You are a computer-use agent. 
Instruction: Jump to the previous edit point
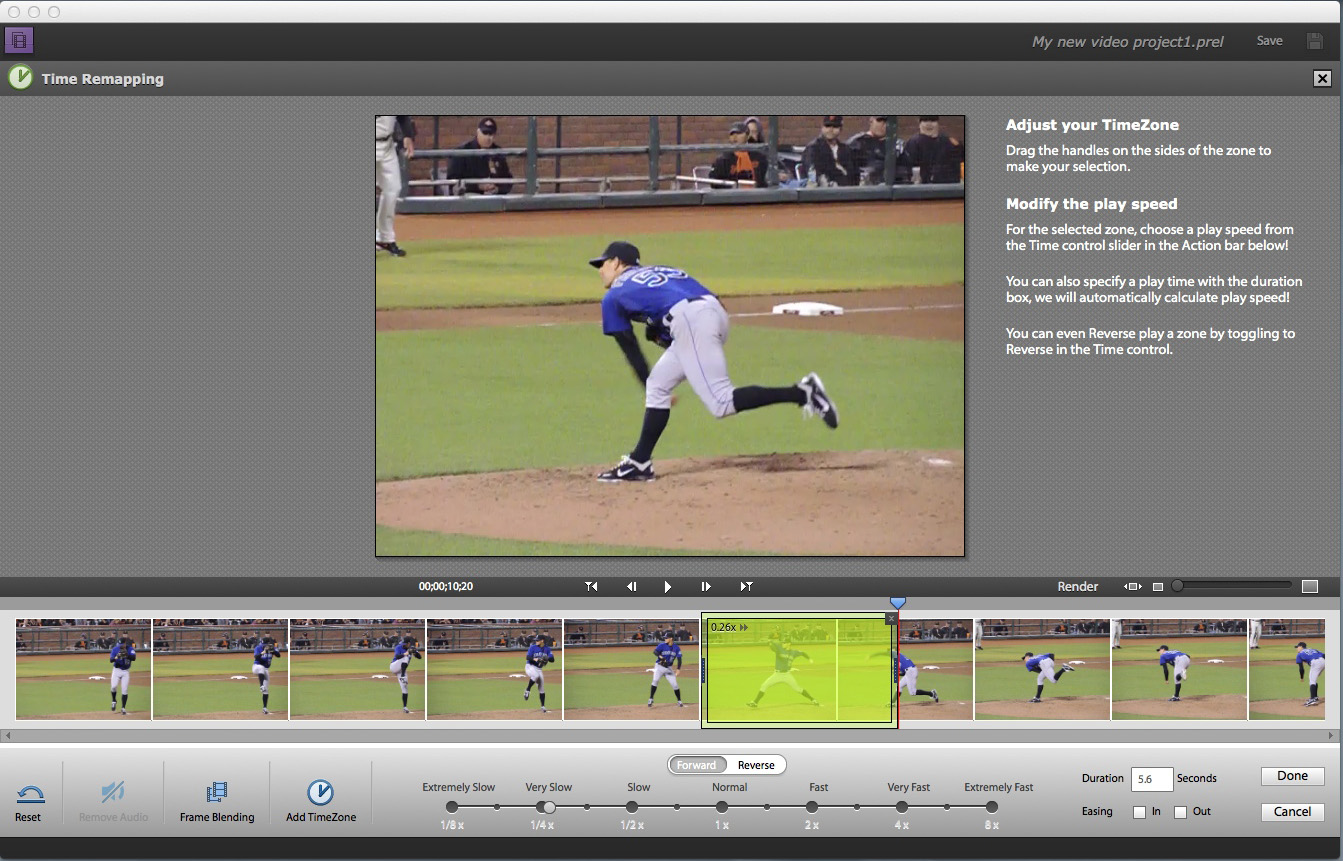[592, 587]
